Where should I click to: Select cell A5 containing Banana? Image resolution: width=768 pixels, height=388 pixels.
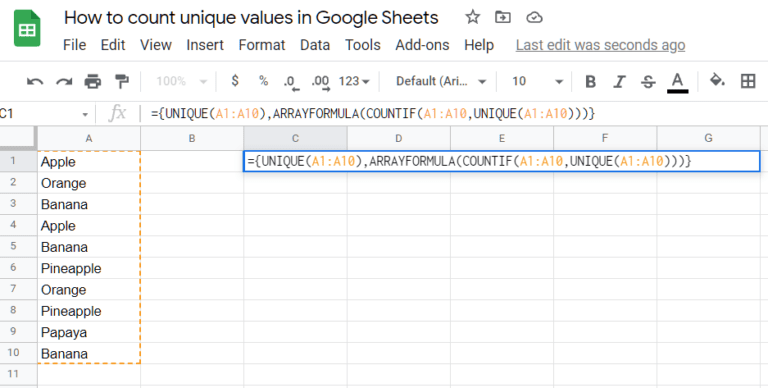89,246
